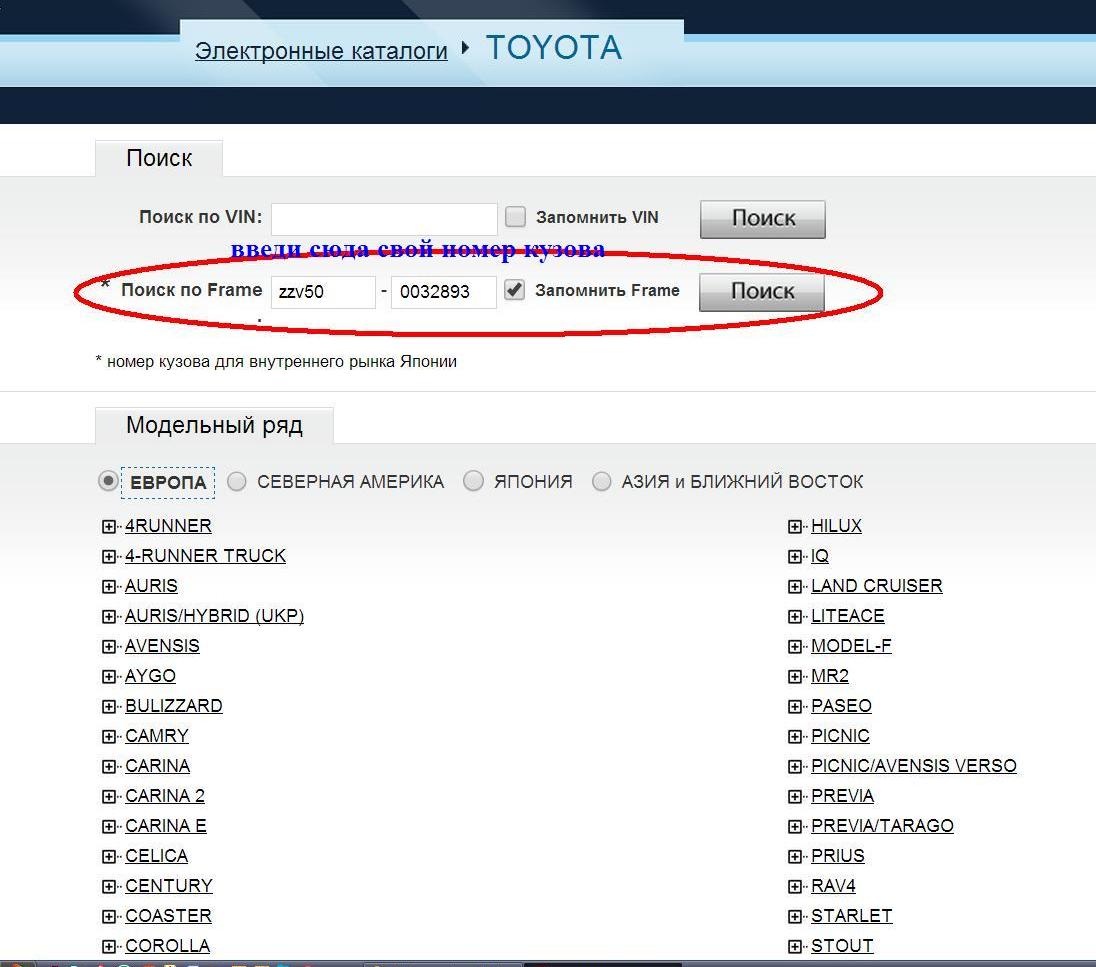Open the Модельный ряд tab
Image resolution: width=1096 pixels, height=967 pixels.
tap(214, 425)
